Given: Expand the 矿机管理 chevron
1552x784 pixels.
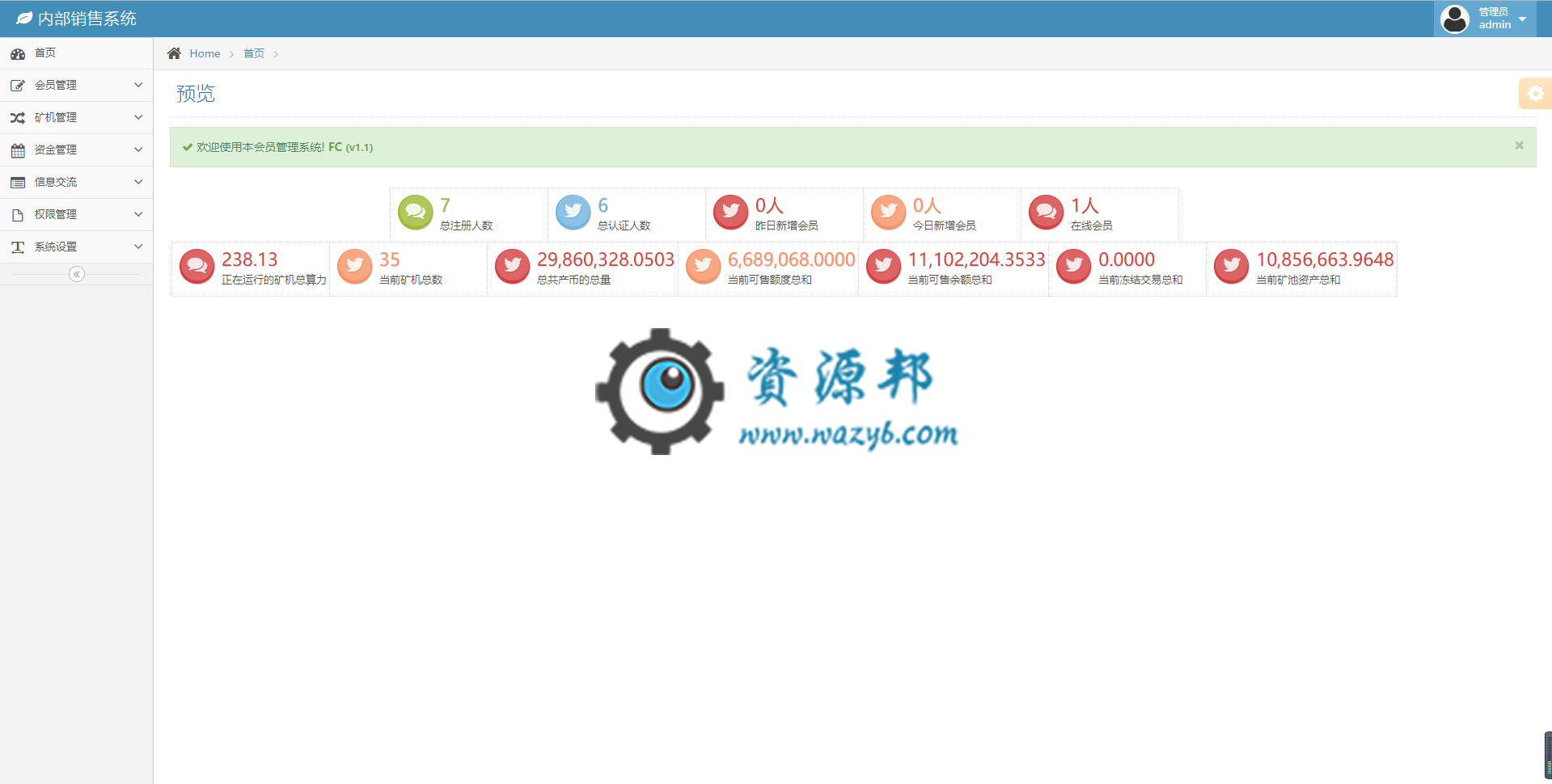Looking at the screenshot, I should coord(138,117).
